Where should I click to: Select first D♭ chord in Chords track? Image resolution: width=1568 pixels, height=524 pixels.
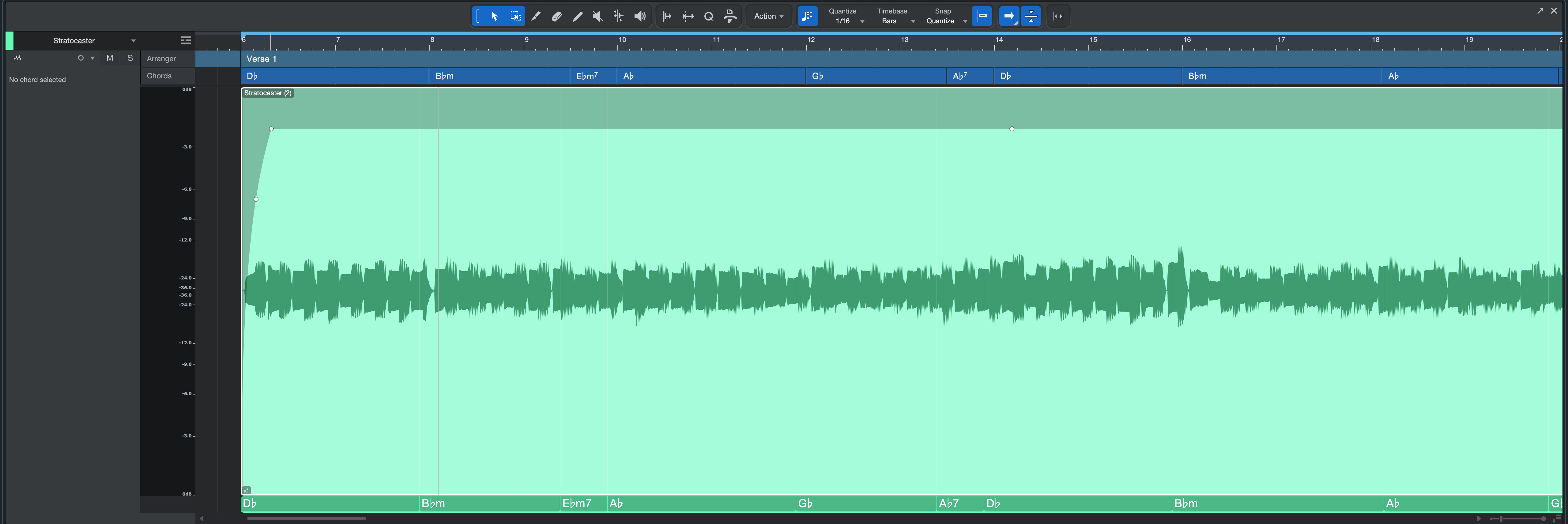click(x=335, y=76)
